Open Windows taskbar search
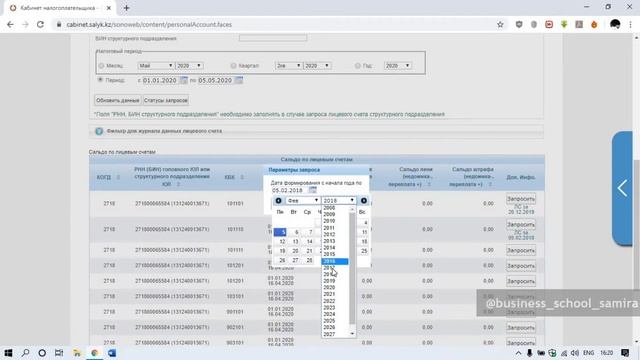The image size is (640, 360). tap(25, 353)
